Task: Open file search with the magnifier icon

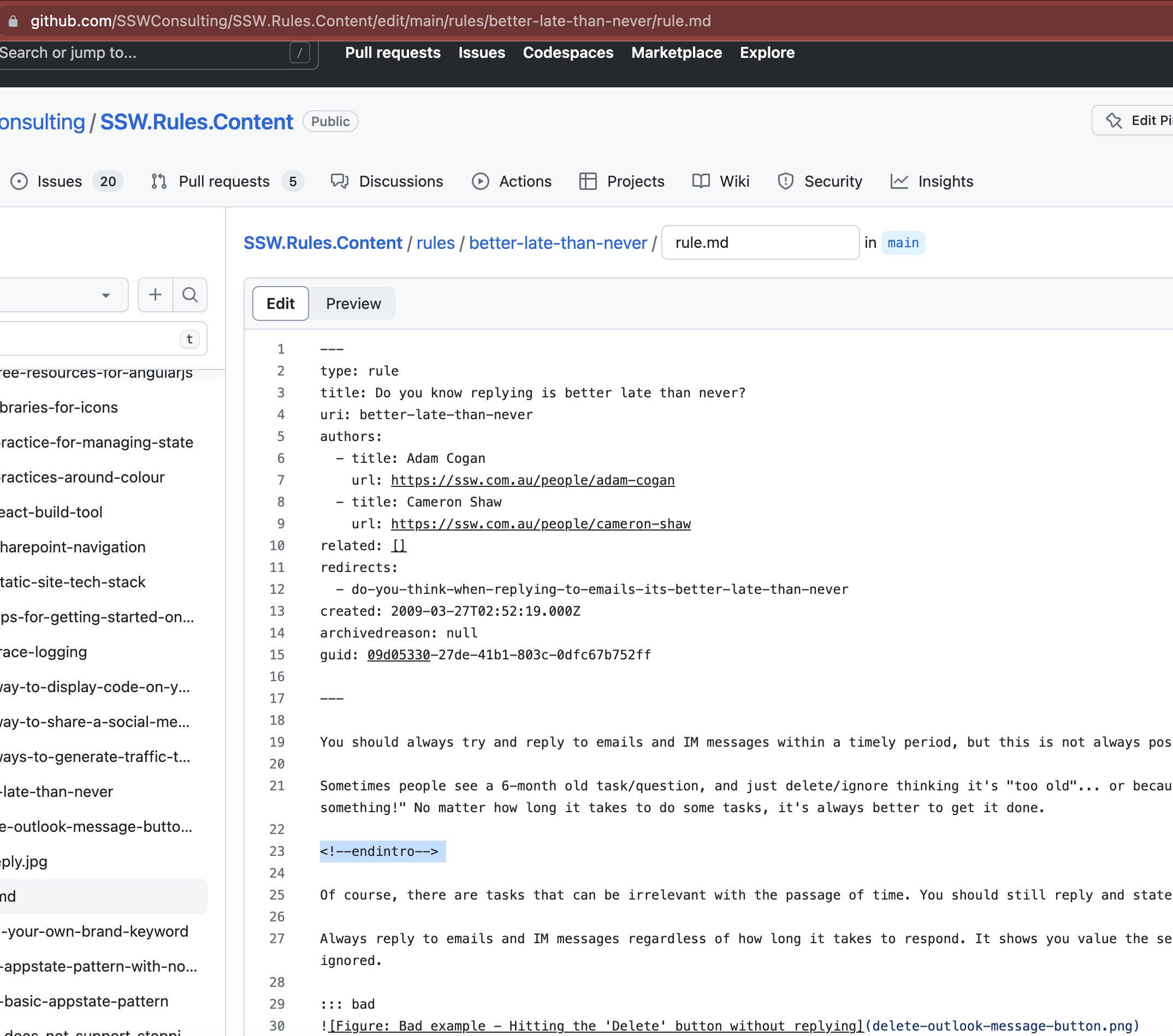Action: click(x=190, y=295)
